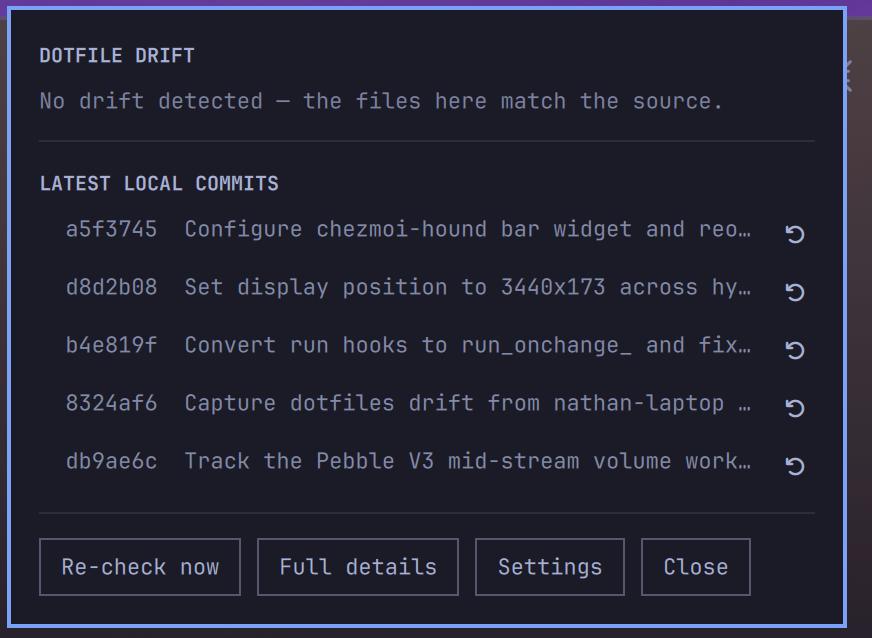Screen dimensions: 872x638
Task: Select commit hash d8d2b08
Action: 111,288
